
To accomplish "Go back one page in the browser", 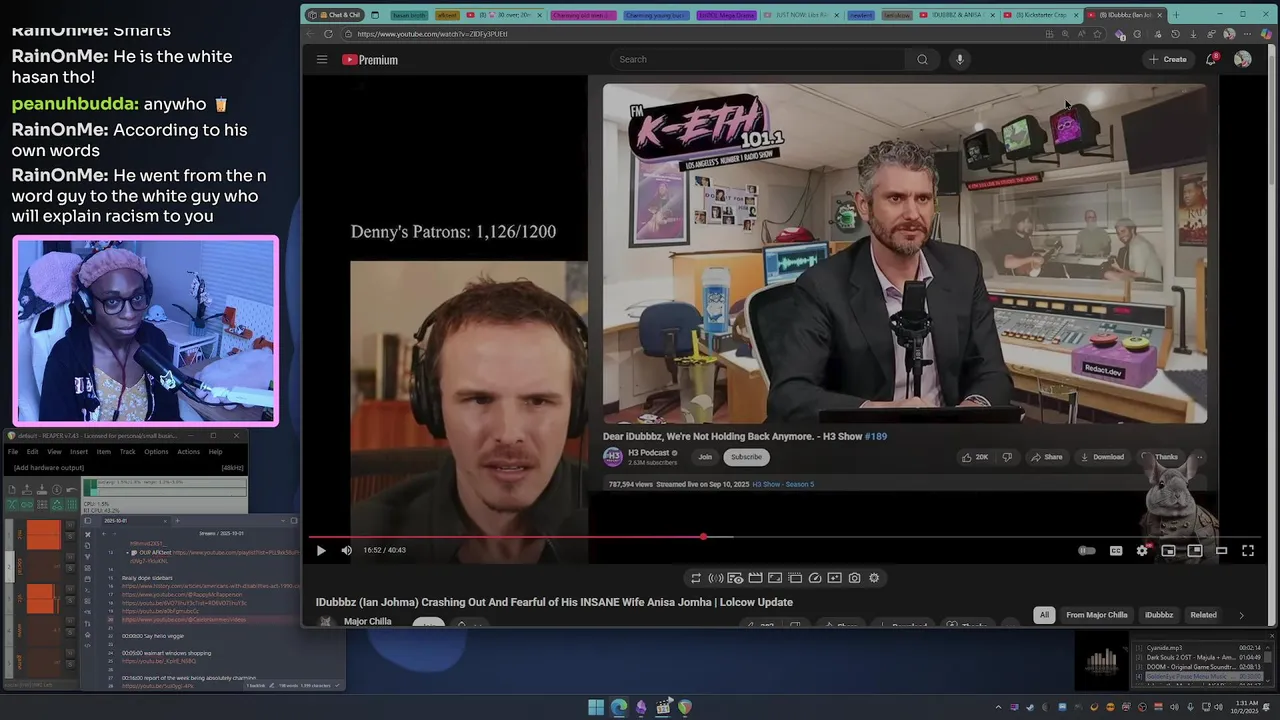I will point(310,33).
